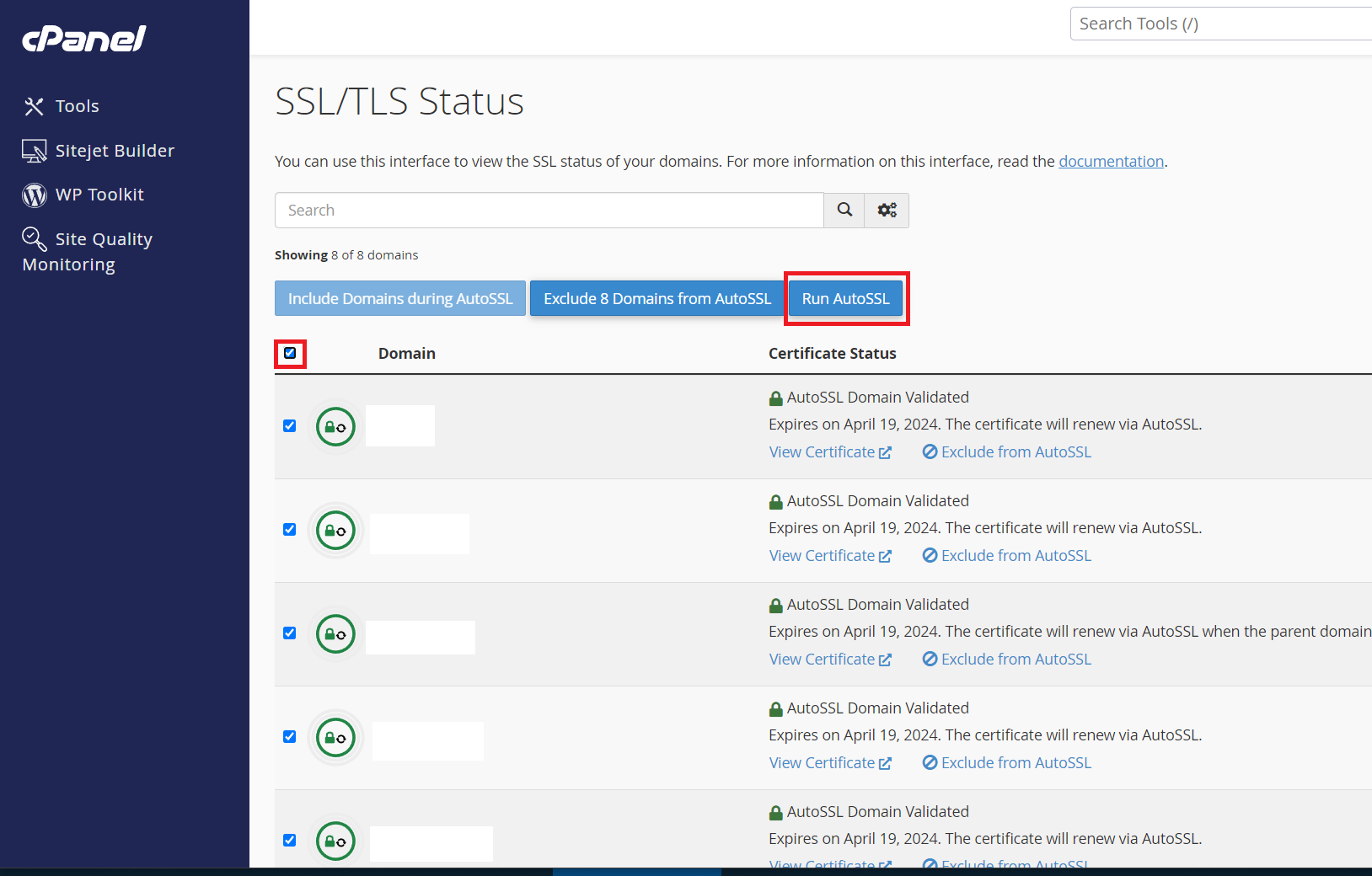
Task: Click the first row's green lock status icon
Action: [335, 427]
